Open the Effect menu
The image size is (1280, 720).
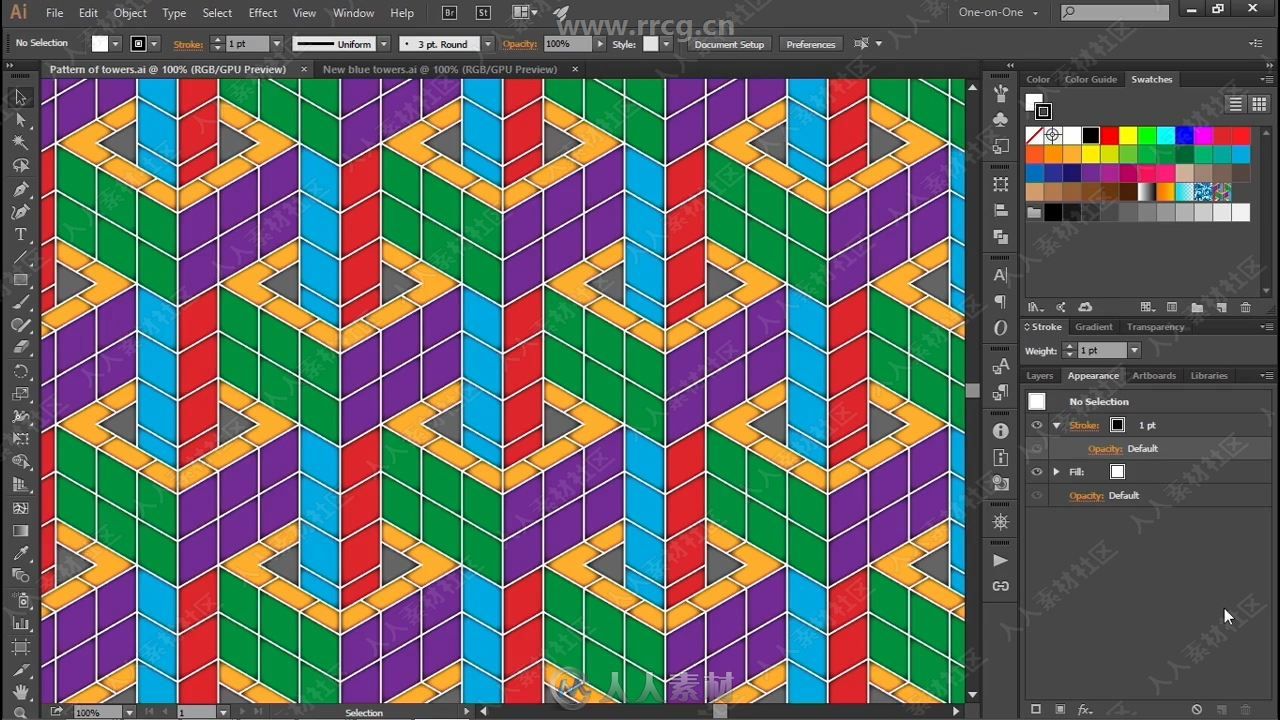click(x=263, y=13)
